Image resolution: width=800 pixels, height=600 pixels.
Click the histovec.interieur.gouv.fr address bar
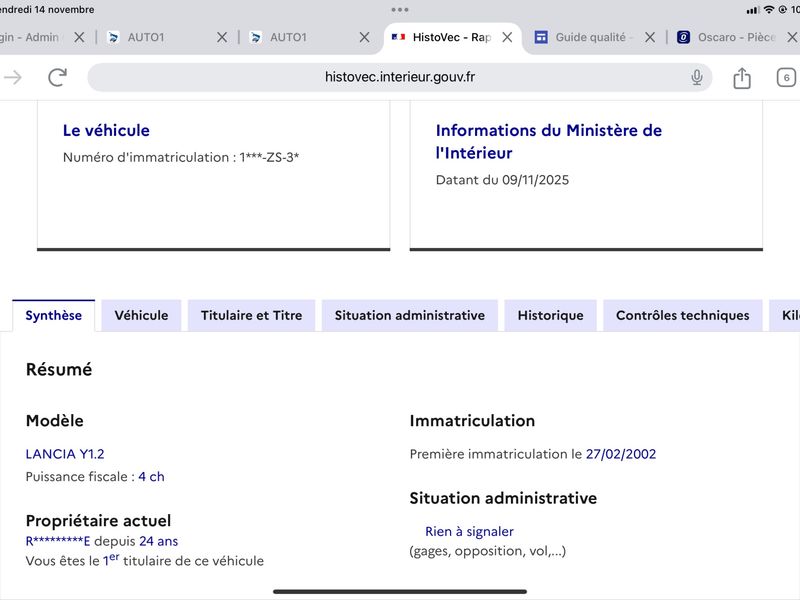(399, 78)
